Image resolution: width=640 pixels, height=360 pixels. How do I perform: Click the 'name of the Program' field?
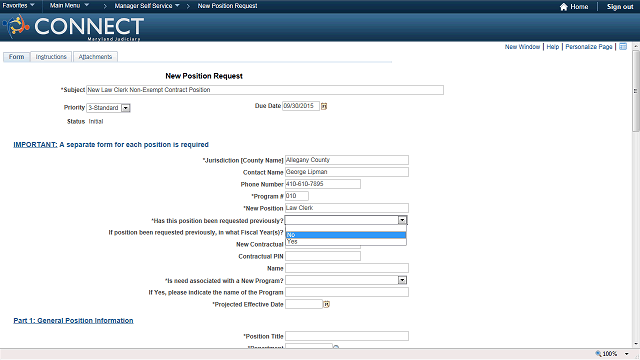click(347, 292)
